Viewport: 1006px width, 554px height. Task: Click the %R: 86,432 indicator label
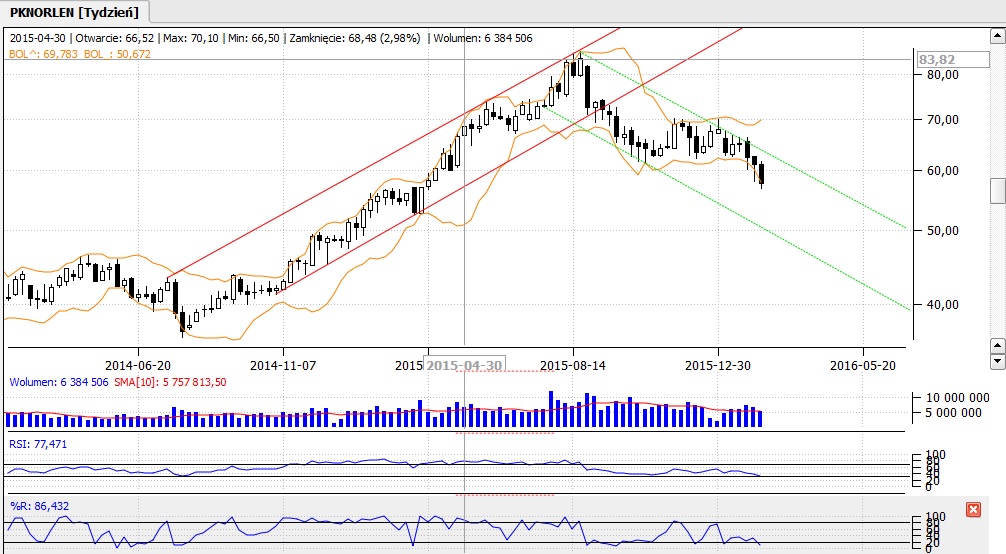pyautogui.click(x=39, y=506)
